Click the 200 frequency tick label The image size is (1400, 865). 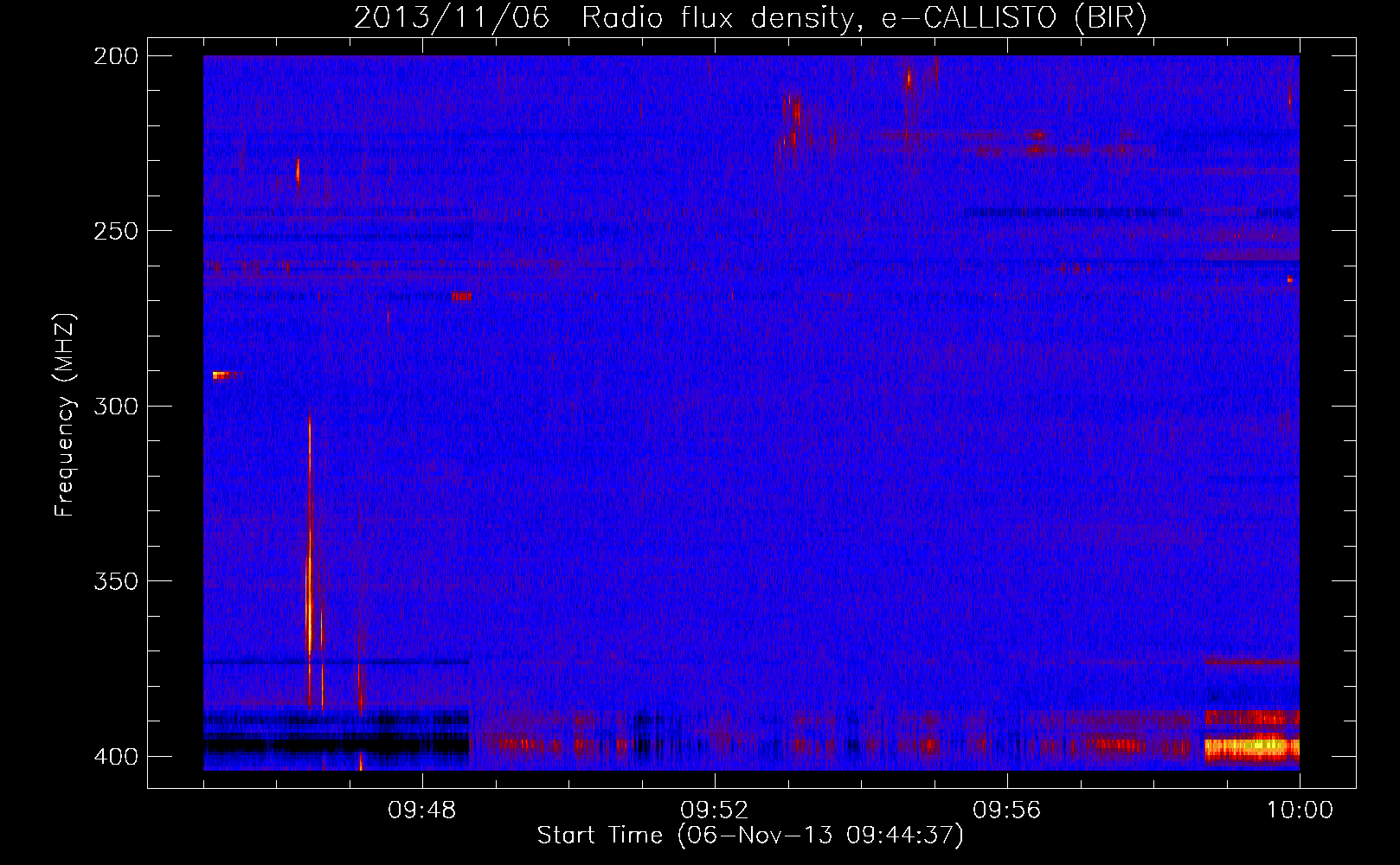[116, 56]
